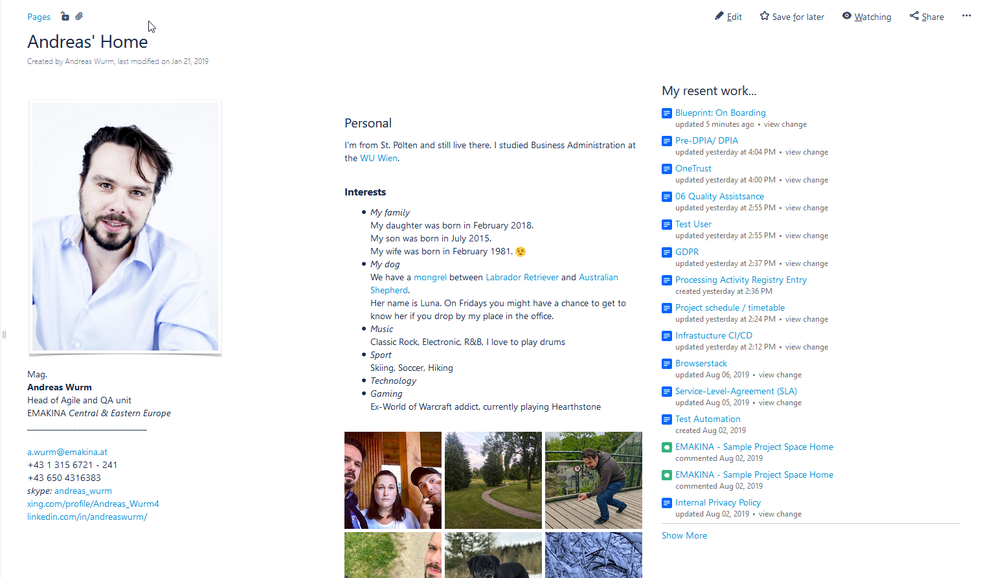
Task: Click page icon next to 06 Quality Assistsance
Action: click(666, 197)
